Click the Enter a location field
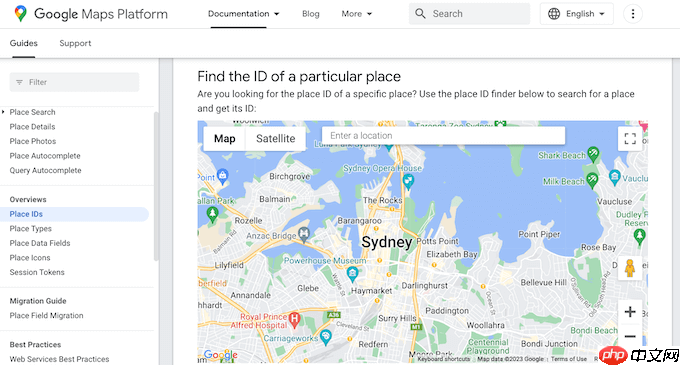680x365 pixels. [443, 136]
